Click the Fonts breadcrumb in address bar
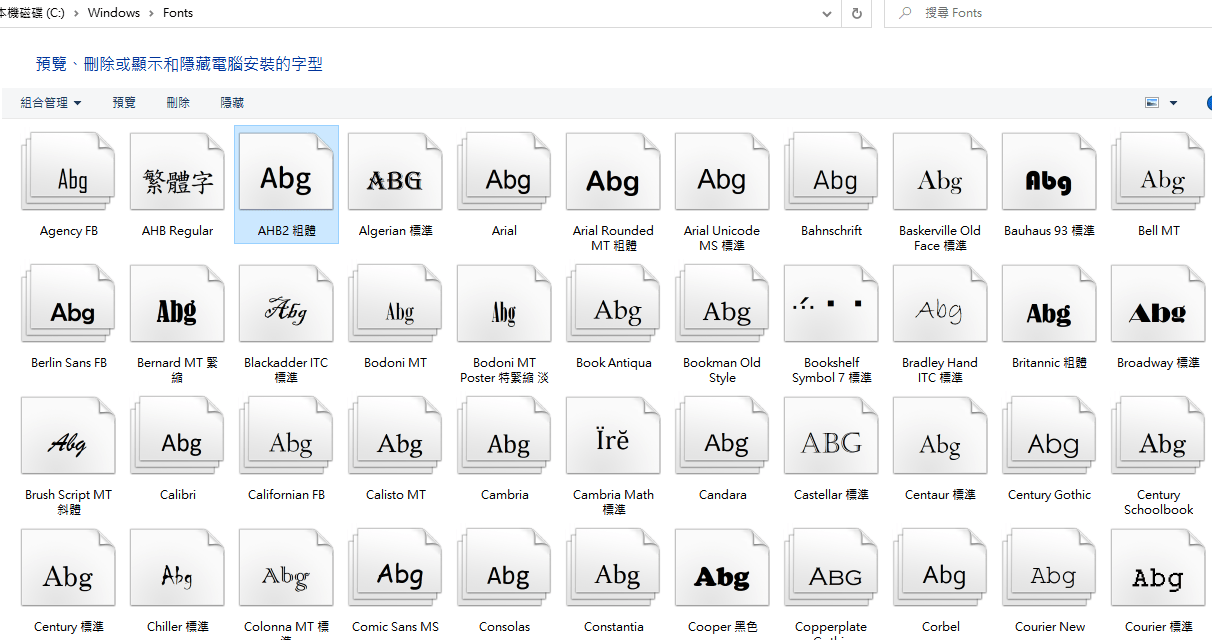1212x640 pixels. coord(178,13)
